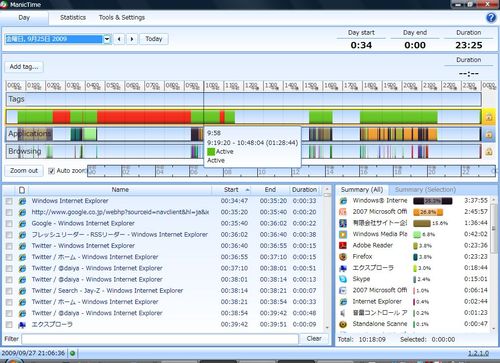Click the large red block on the activity timeline
Screen dimensions: 500x363
coord(144,117)
